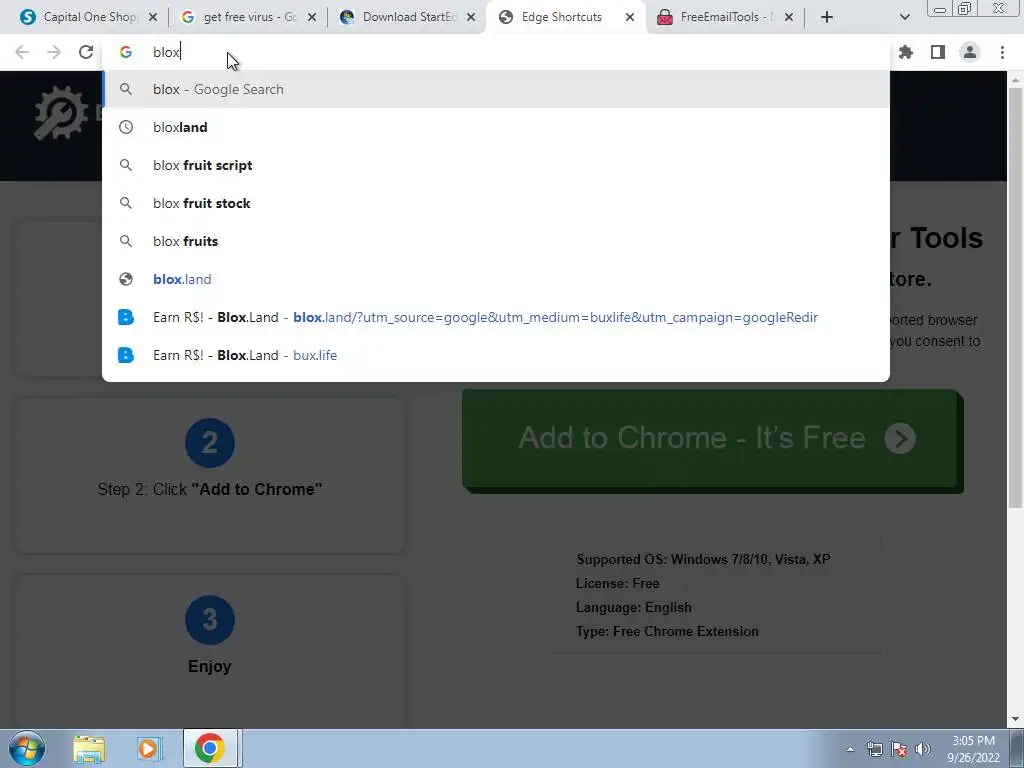Toggle the side panel icon
This screenshot has width=1024, height=768.
(x=938, y=52)
